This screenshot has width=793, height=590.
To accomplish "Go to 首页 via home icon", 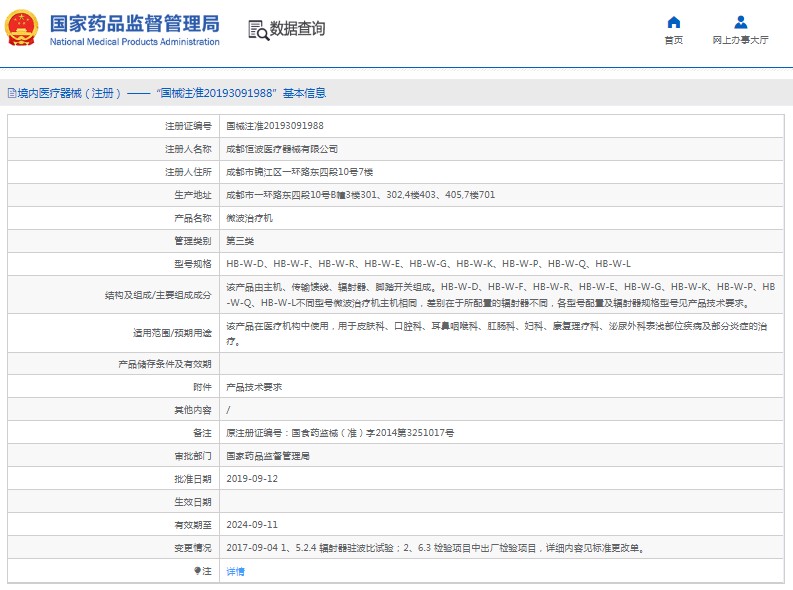I will pos(674,22).
